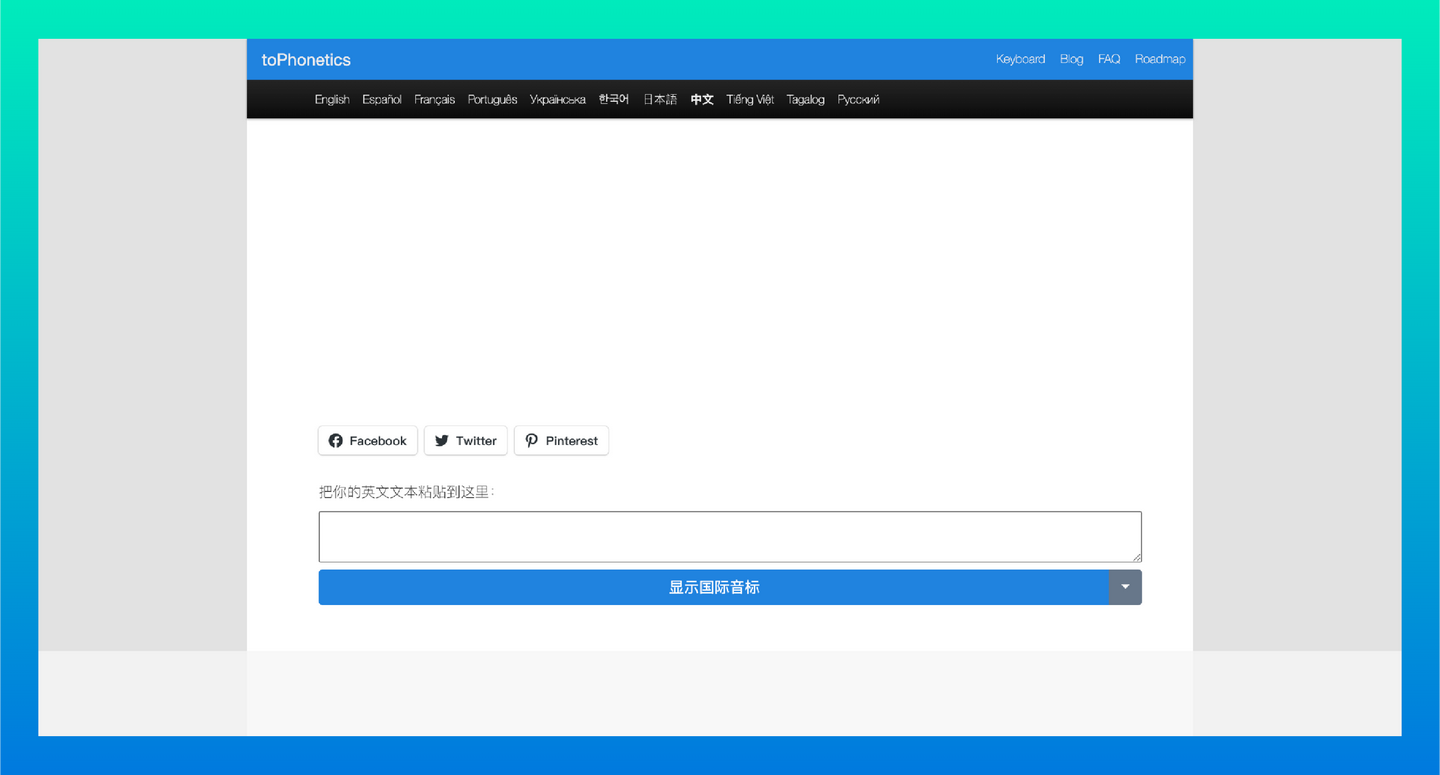Share the page via Twitter button
This screenshot has height=775, width=1440.
point(465,440)
